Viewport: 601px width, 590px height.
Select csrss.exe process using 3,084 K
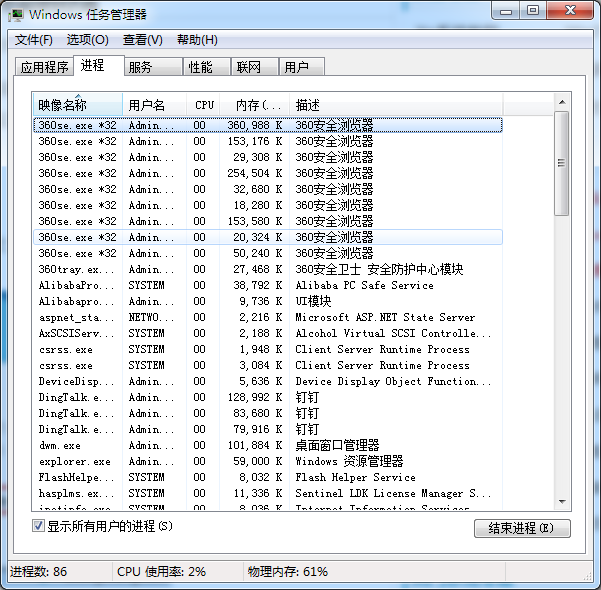click(x=268, y=365)
